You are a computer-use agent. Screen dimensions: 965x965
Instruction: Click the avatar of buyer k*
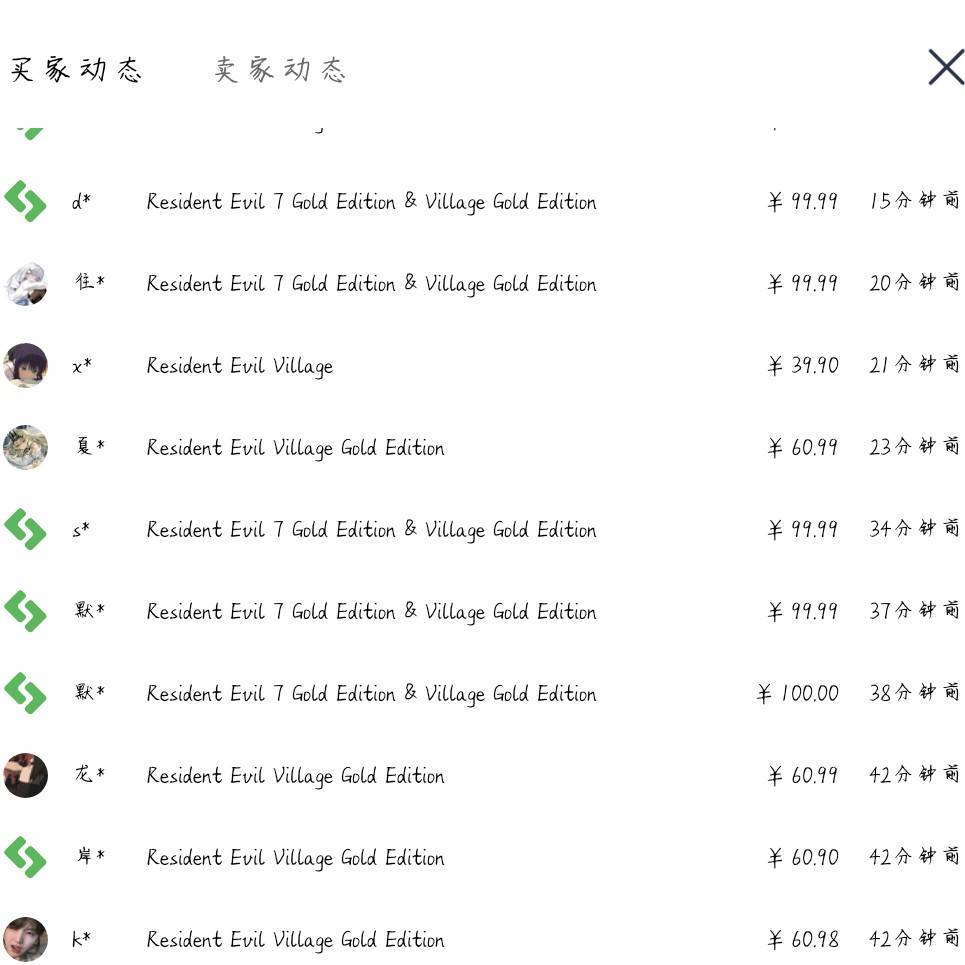(25, 939)
